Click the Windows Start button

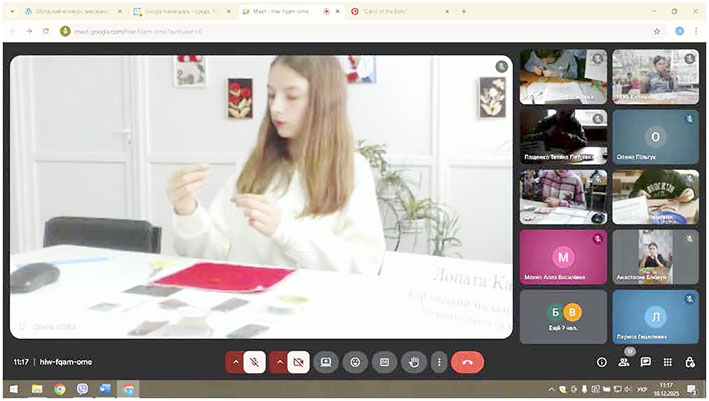[x=14, y=388]
